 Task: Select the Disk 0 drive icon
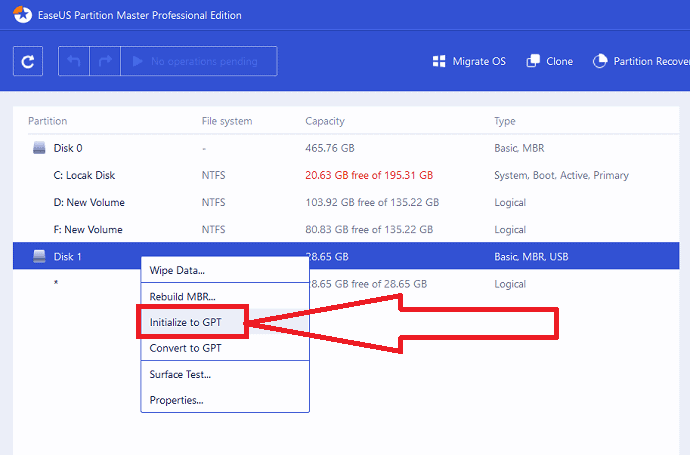pos(39,148)
